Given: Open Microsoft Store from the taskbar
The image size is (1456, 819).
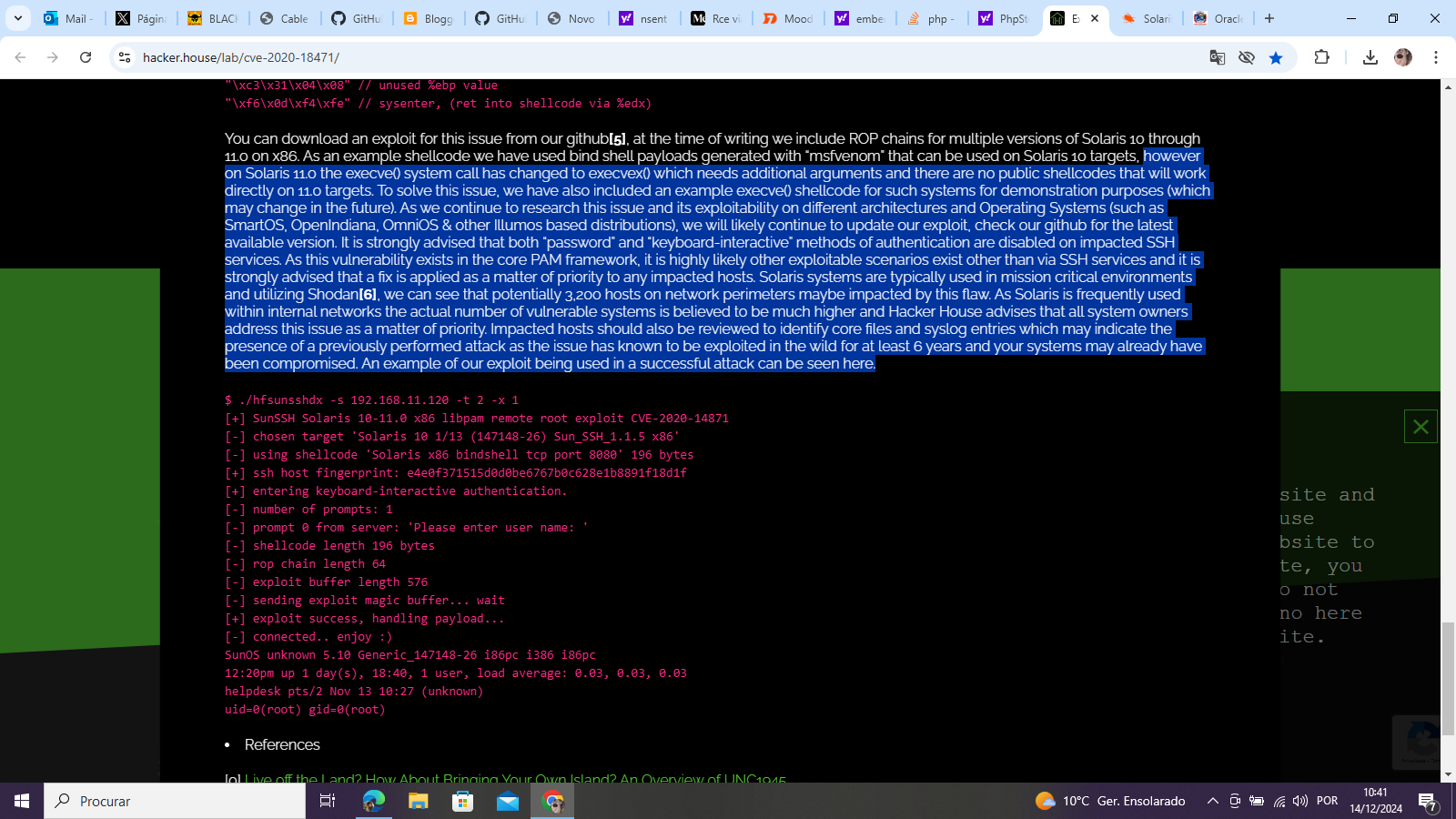Looking at the screenshot, I should point(463,801).
